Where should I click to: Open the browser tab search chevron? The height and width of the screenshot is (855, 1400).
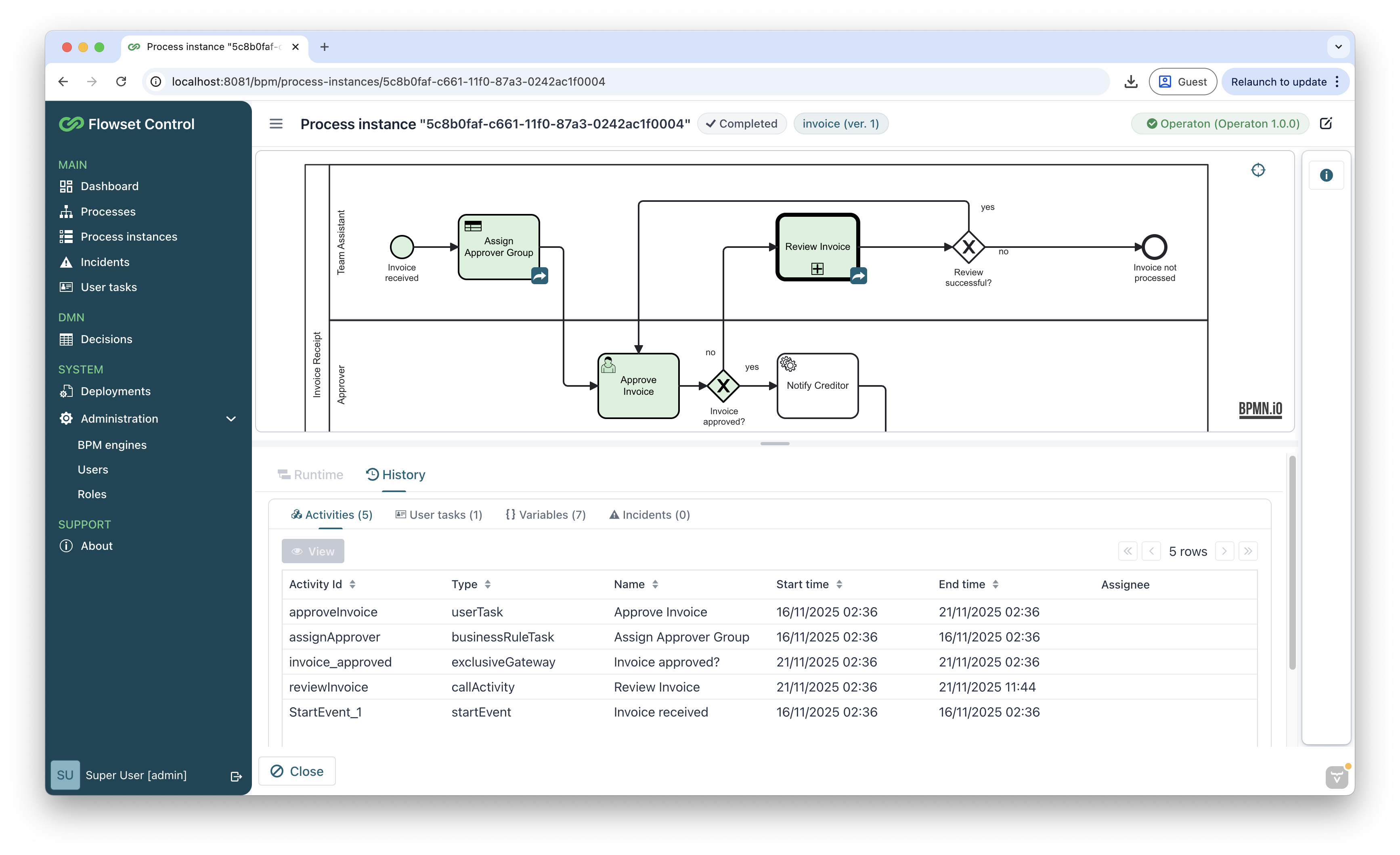tap(1339, 46)
